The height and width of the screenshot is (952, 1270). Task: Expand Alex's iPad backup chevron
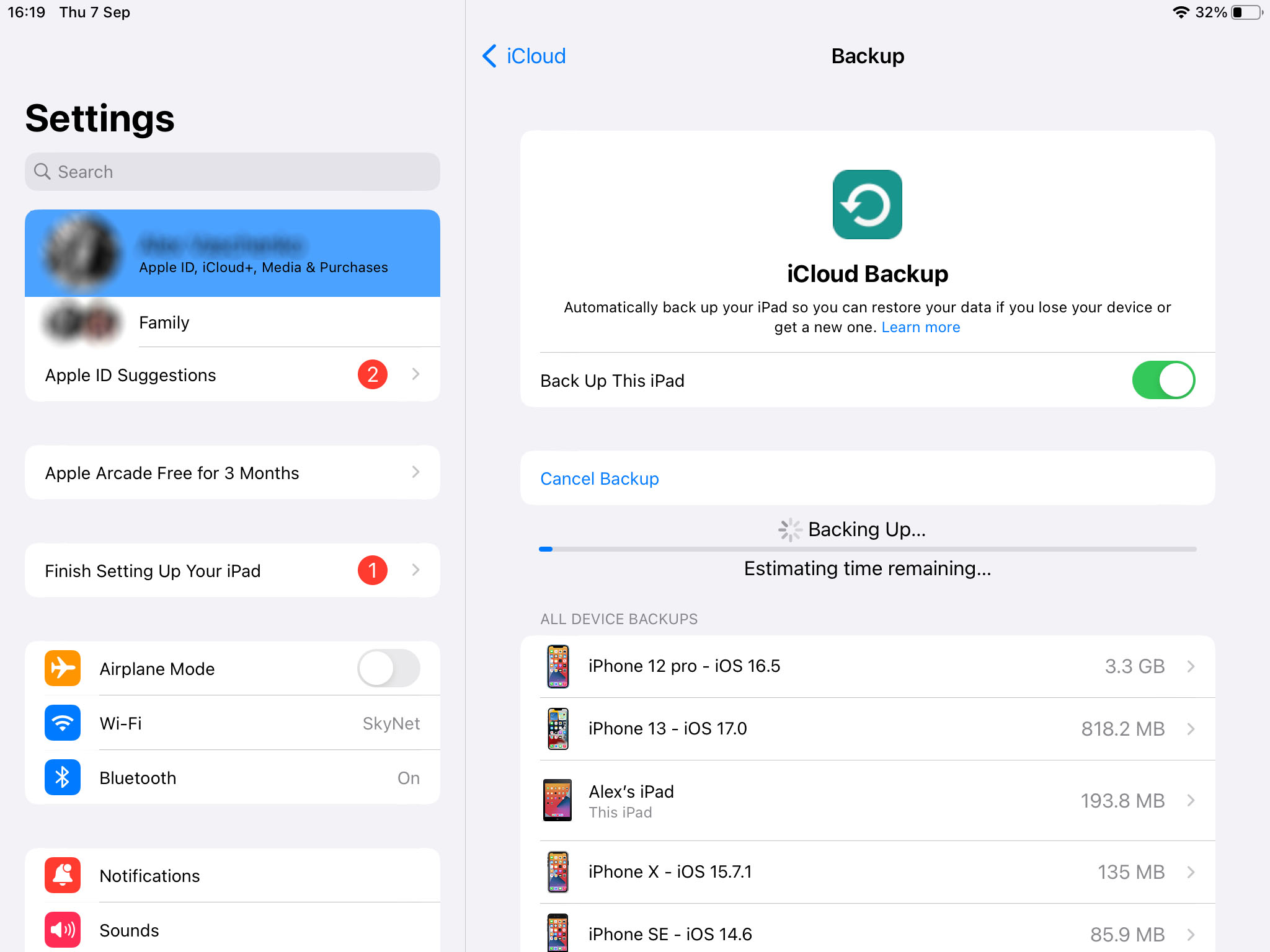tap(1191, 800)
